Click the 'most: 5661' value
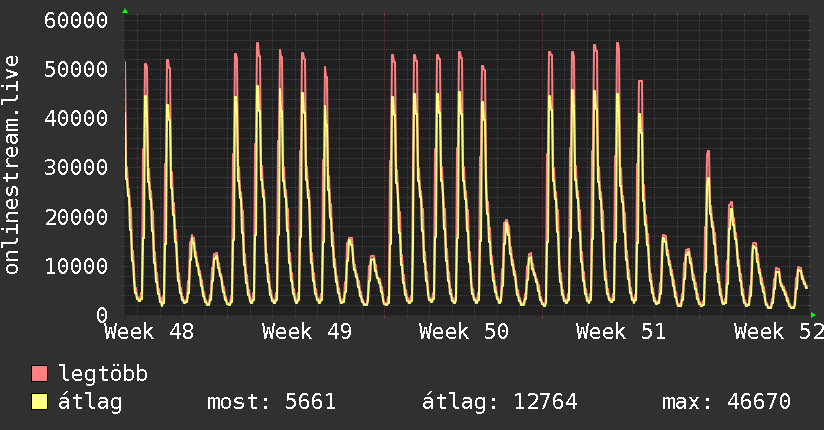824x430 pixels. click(x=271, y=402)
